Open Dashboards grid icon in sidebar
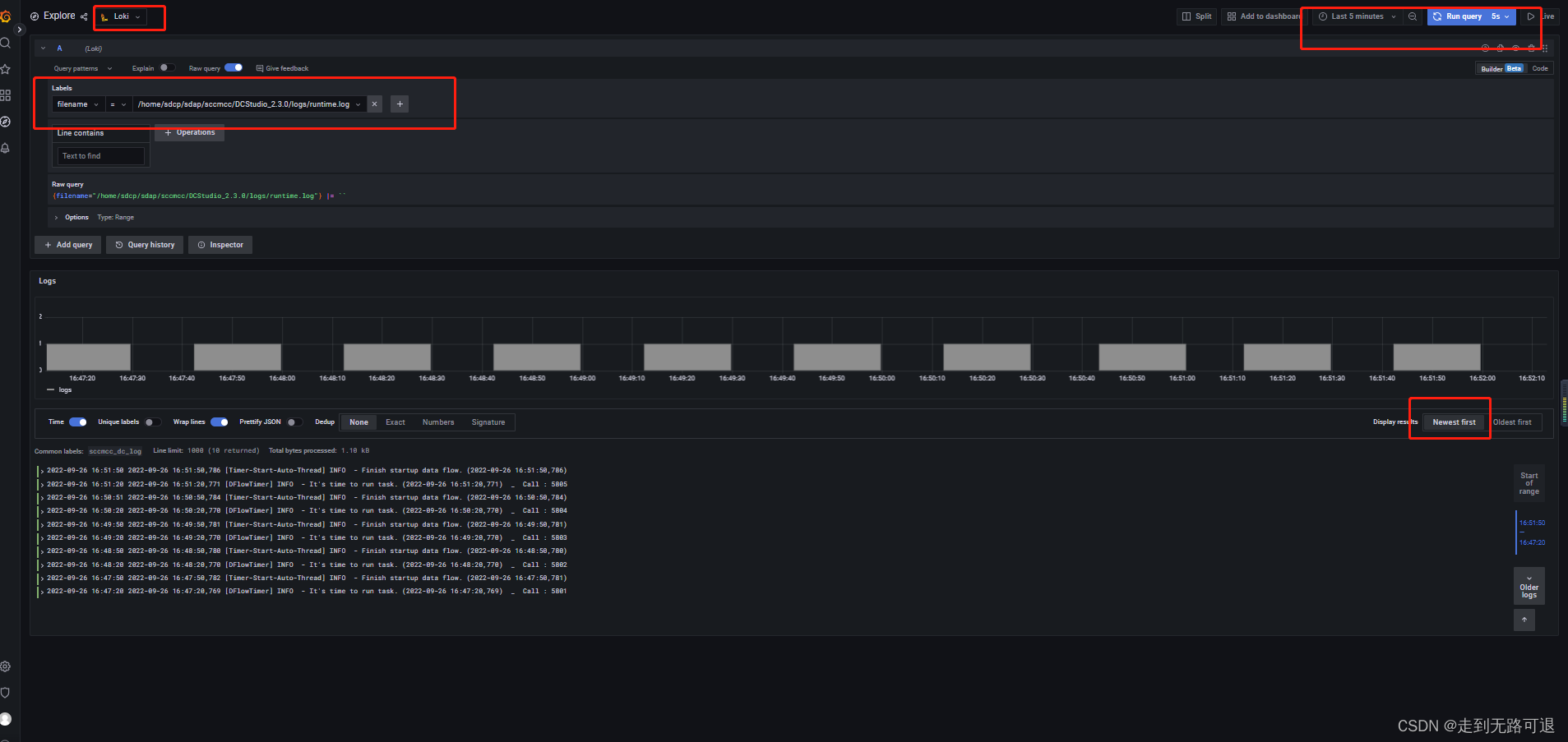 pos(5,95)
